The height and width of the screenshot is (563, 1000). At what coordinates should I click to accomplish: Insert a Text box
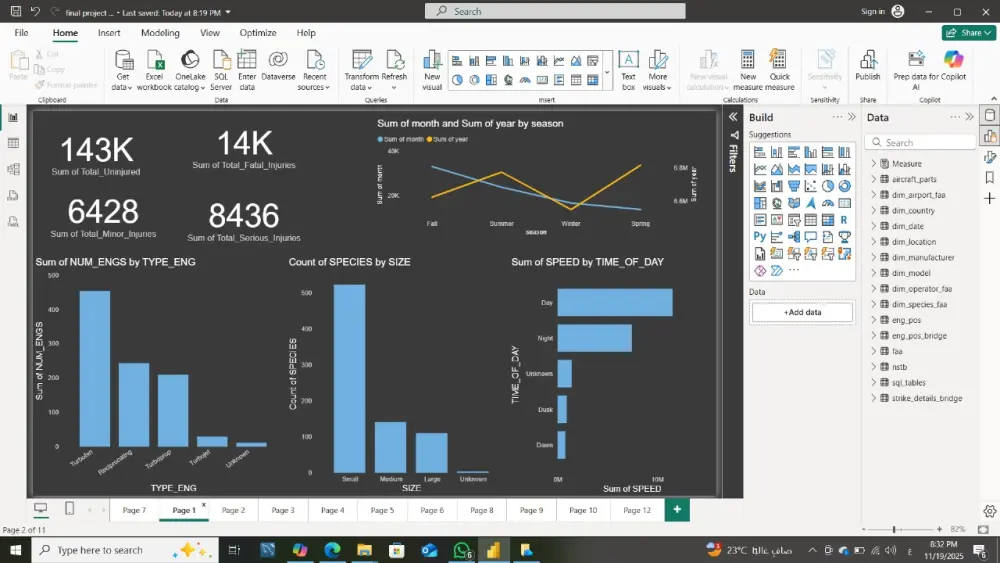628,70
